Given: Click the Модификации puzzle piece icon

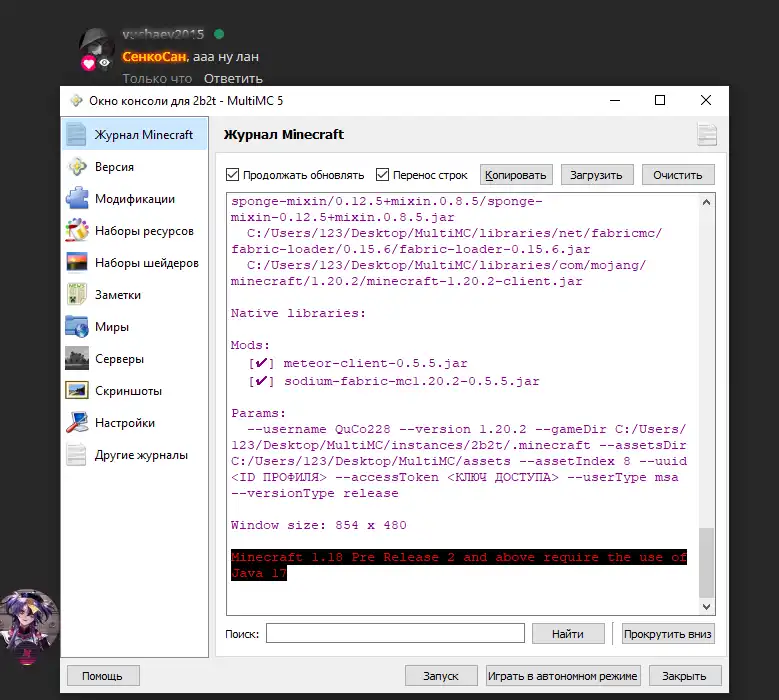Looking at the screenshot, I should 77,198.
